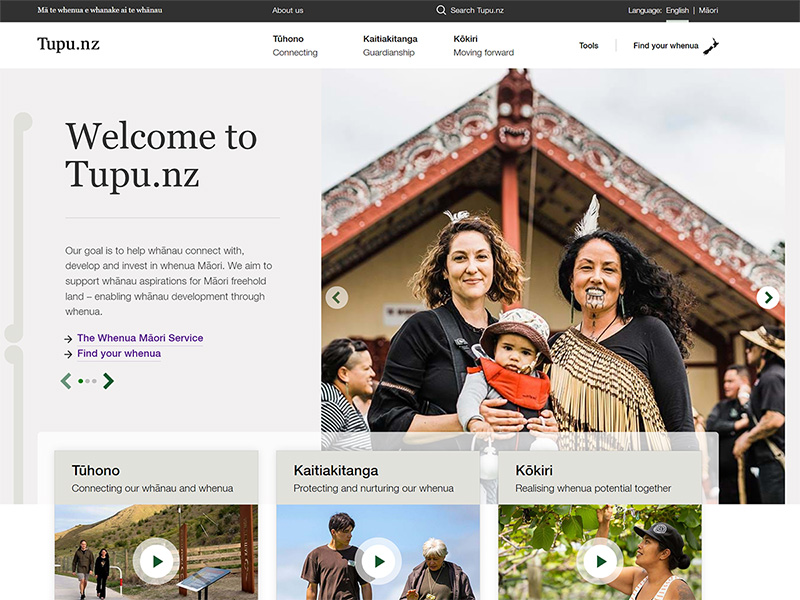Play the Tūhono video
The image size is (800, 600).
157,561
